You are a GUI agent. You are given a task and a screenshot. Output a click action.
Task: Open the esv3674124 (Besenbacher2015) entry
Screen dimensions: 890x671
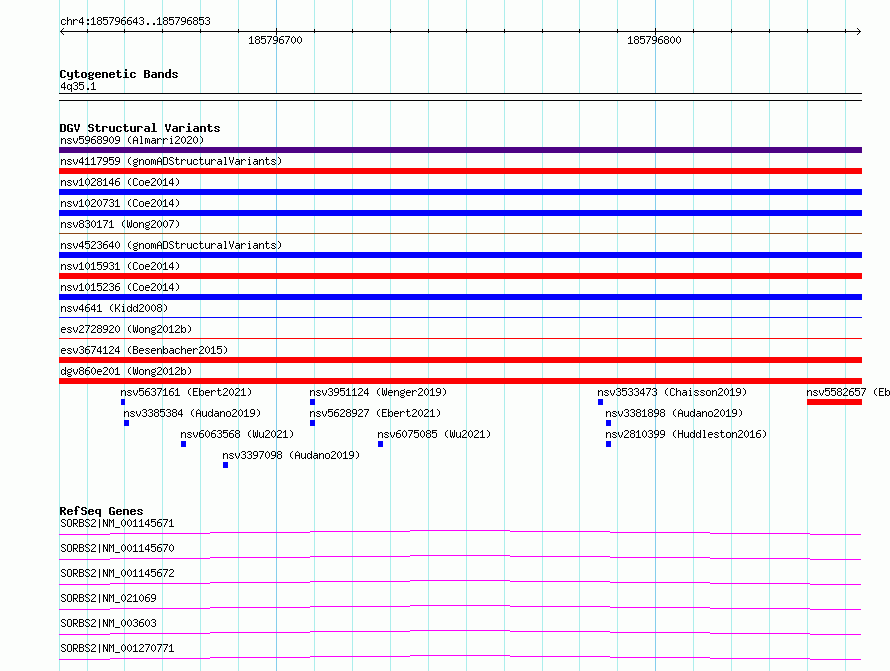[x=144, y=350]
